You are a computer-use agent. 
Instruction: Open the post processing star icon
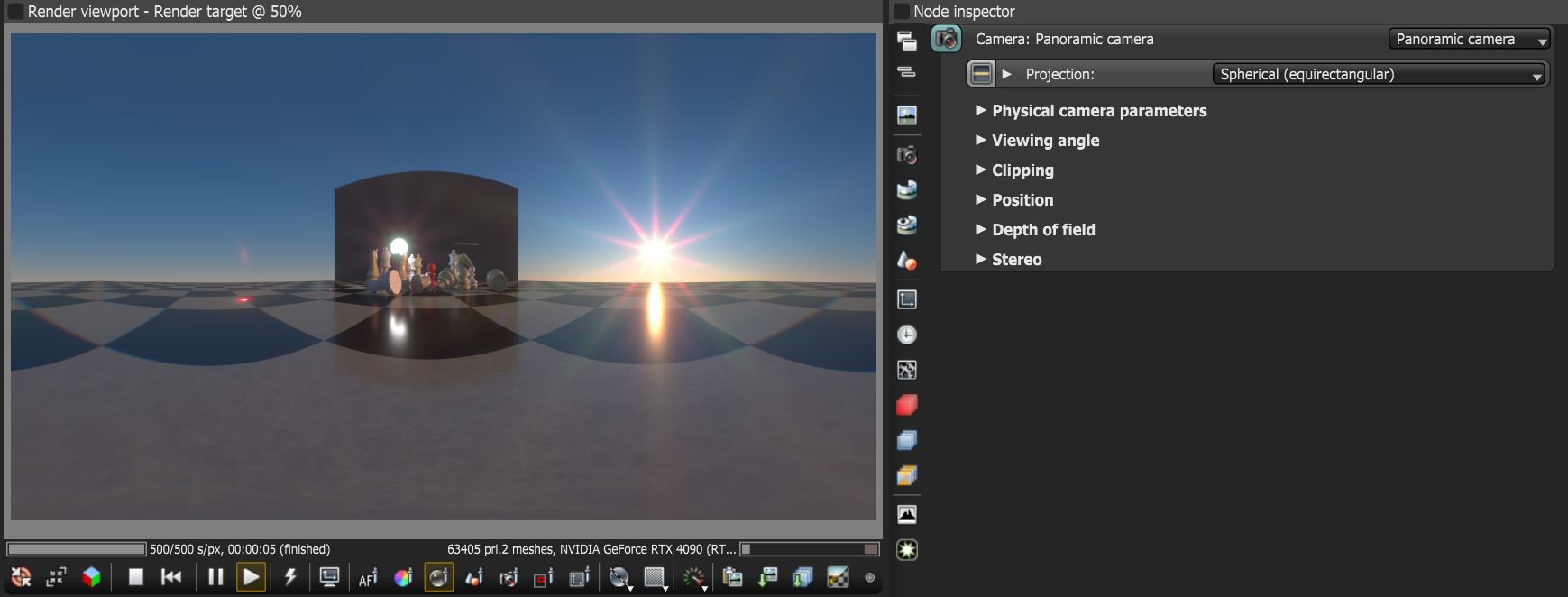click(x=907, y=550)
